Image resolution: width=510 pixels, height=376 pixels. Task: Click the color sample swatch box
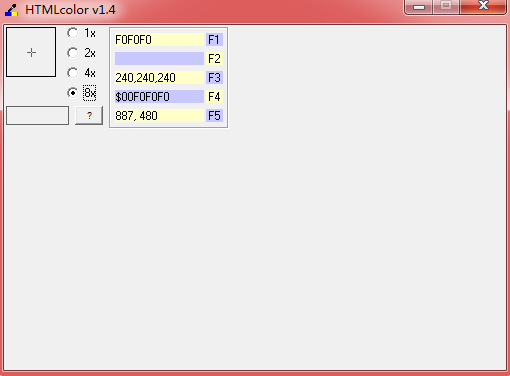click(x=37, y=115)
